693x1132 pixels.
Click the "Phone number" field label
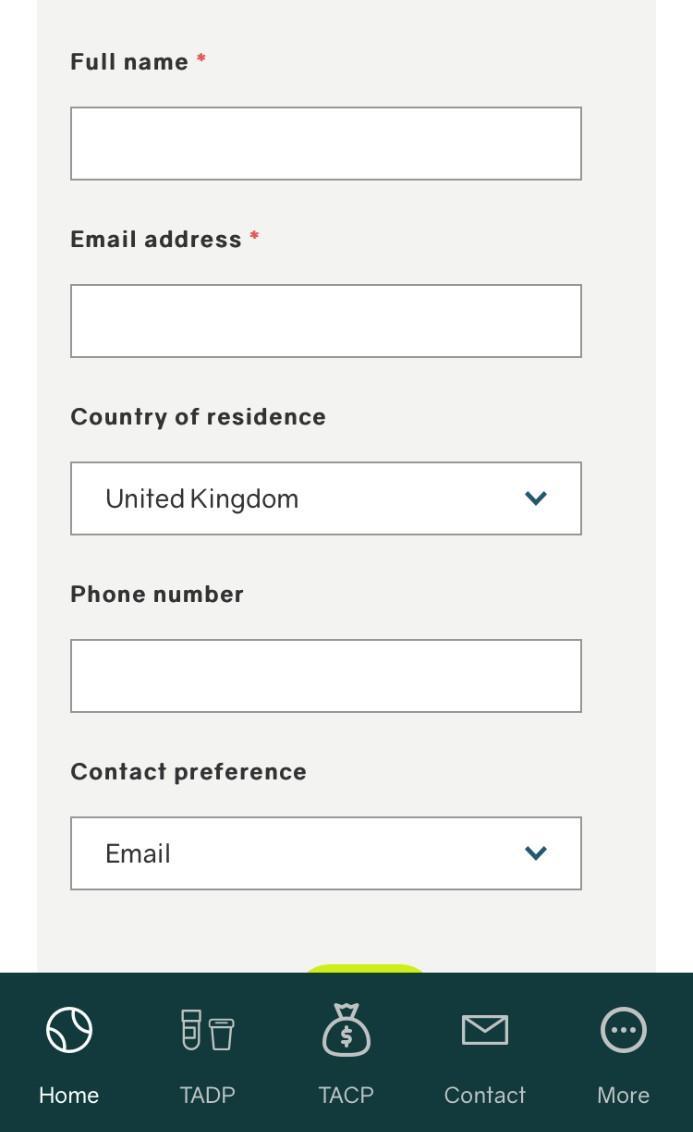pos(157,594)
